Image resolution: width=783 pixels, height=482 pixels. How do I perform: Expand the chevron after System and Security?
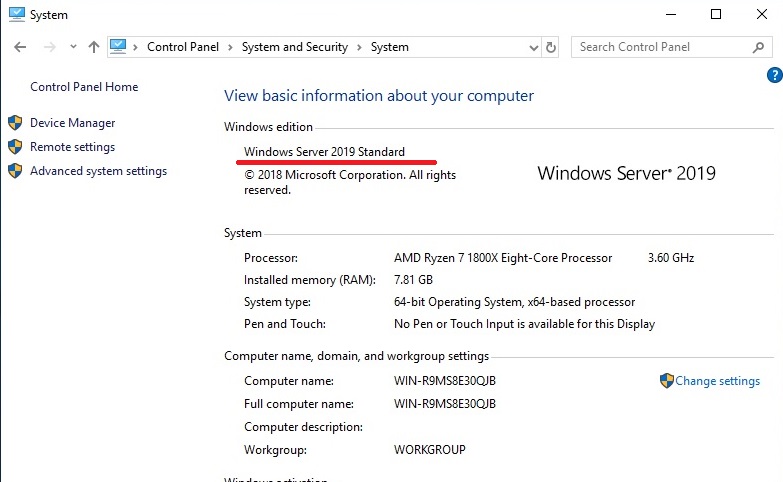point(360,47)
